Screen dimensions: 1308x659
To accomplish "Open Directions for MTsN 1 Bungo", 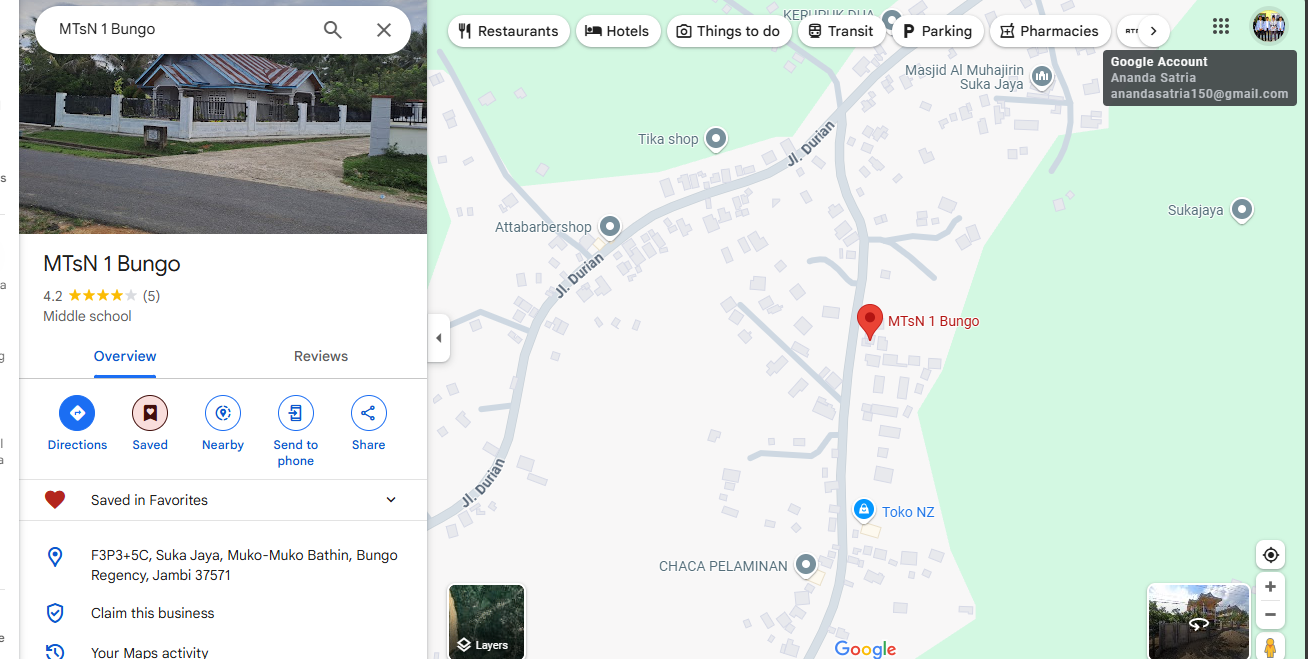I will pos(77,413).
